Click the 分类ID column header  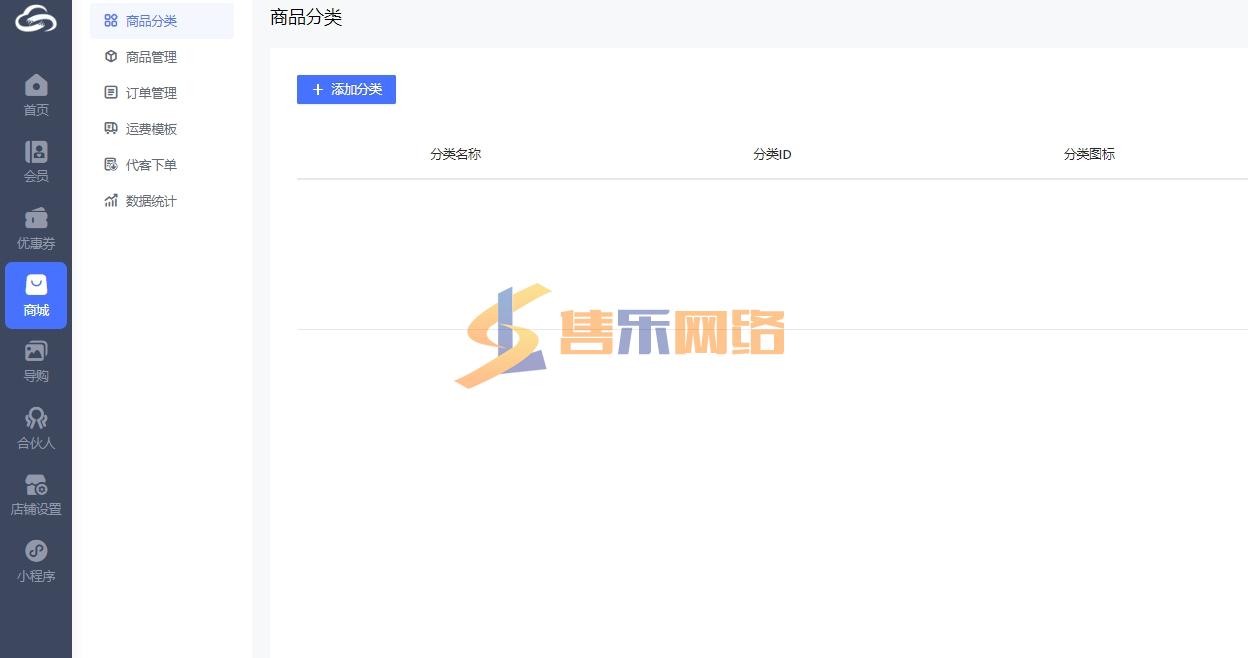pos(772,154)
